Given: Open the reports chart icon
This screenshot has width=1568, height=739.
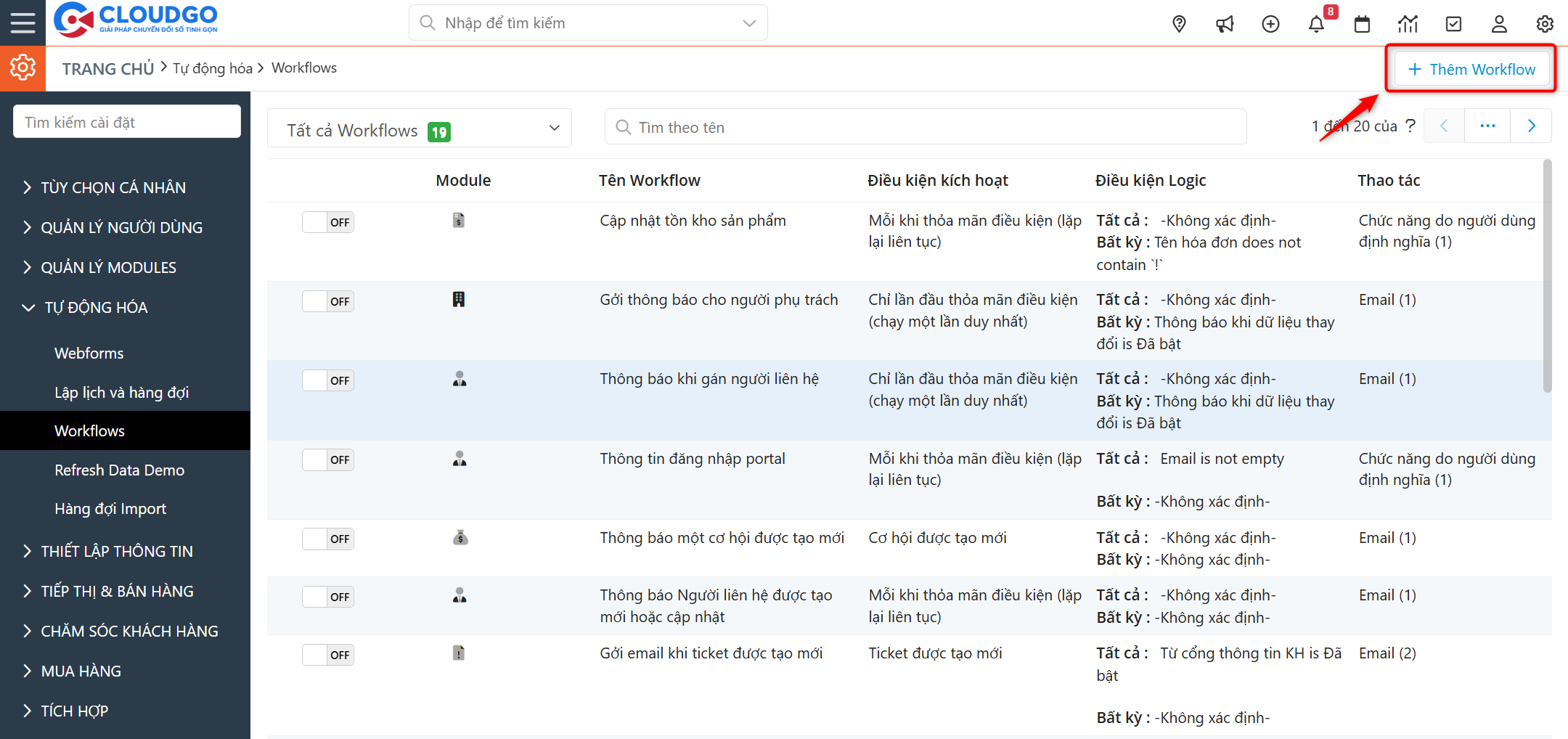Looking at the screenshot, I should tap(1408, 24).
